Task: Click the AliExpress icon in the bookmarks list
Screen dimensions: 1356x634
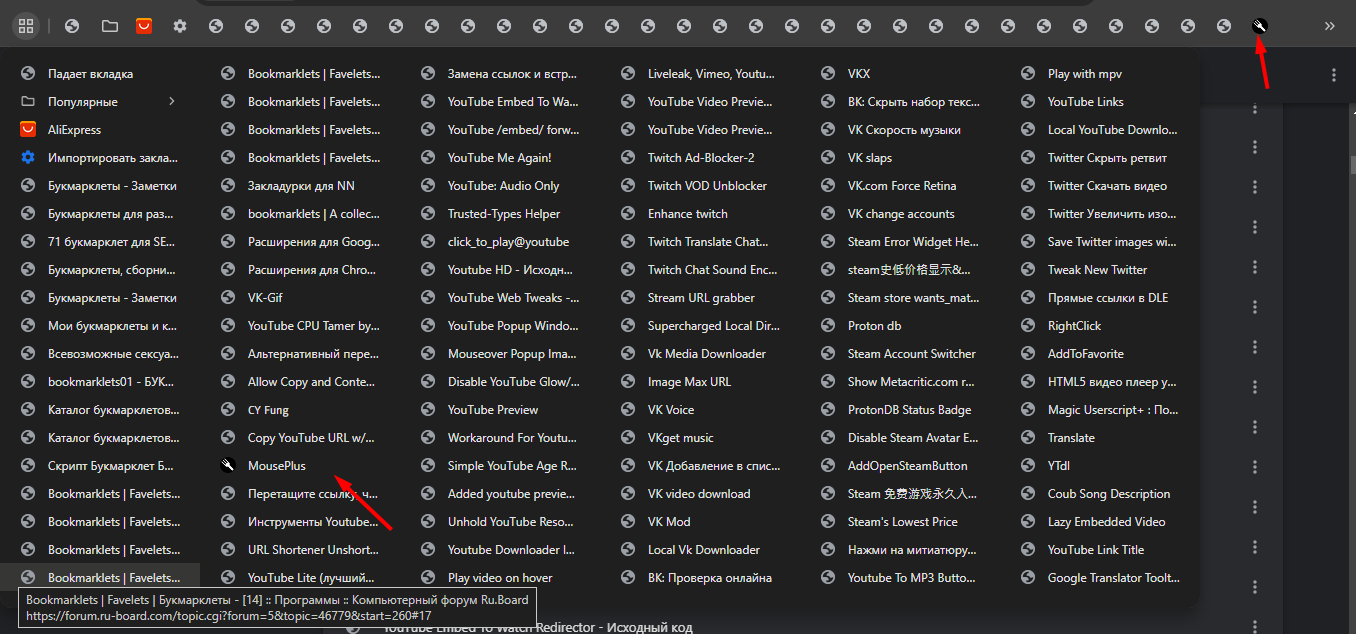Action: pos(28,130)
